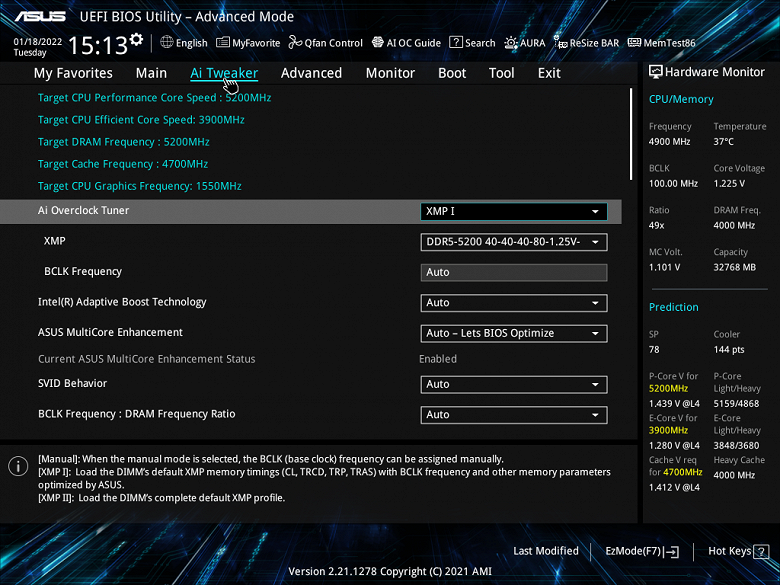Viewport: 780px width, 585px height.
Task: Select the Ai Overclock Tuner row label
Action: (84, 210)
